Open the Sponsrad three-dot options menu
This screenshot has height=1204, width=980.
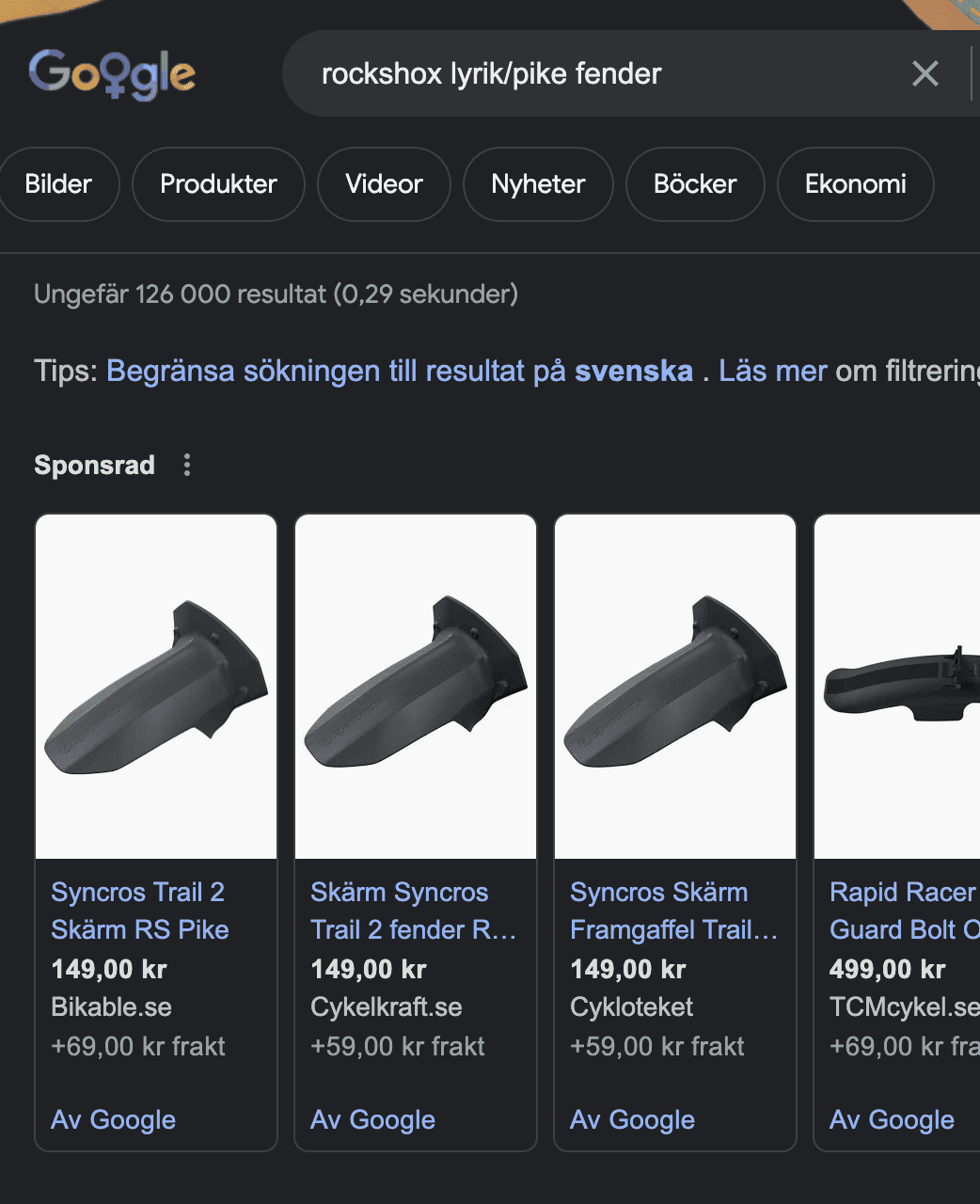tap(187, 465)
